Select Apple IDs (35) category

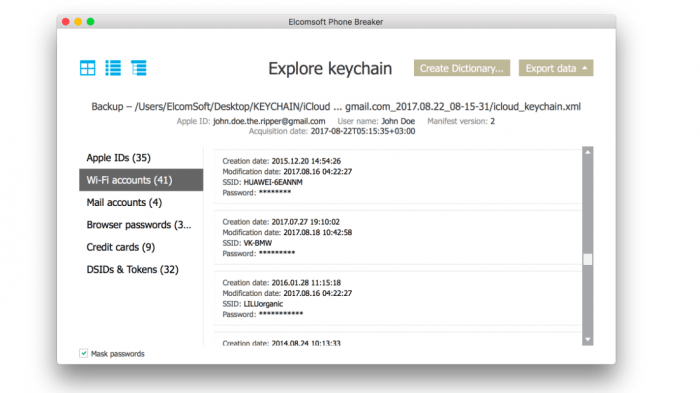[x=141, y=158]
